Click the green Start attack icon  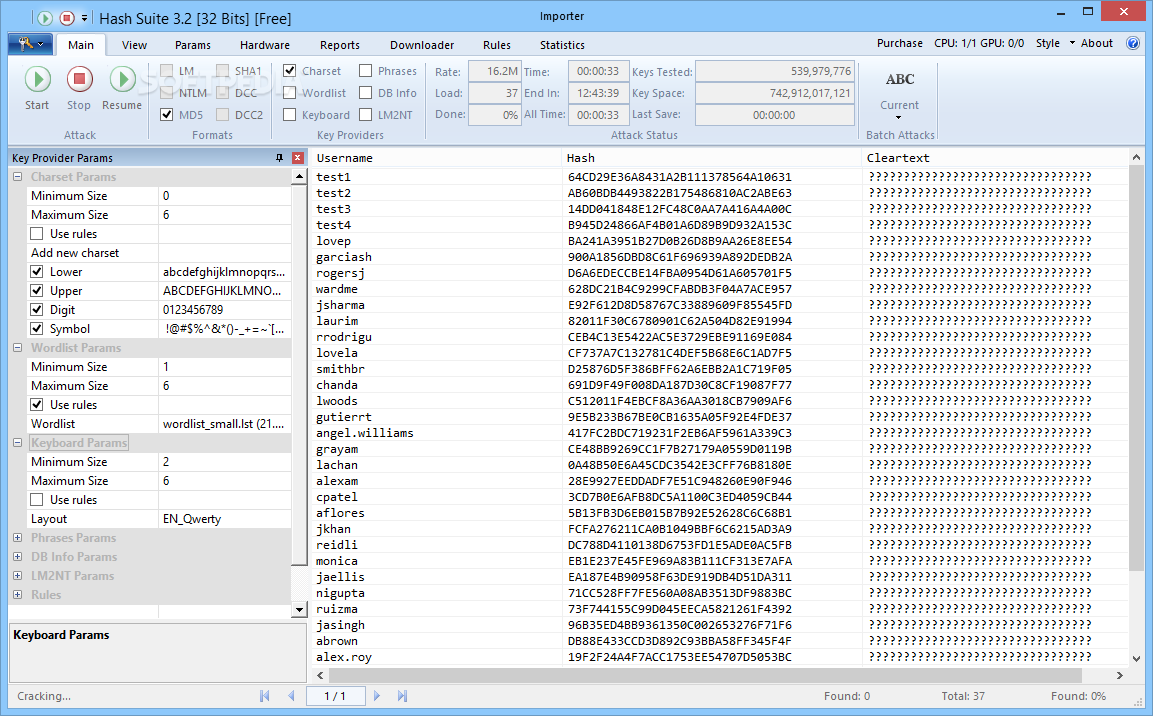(37, 80)
